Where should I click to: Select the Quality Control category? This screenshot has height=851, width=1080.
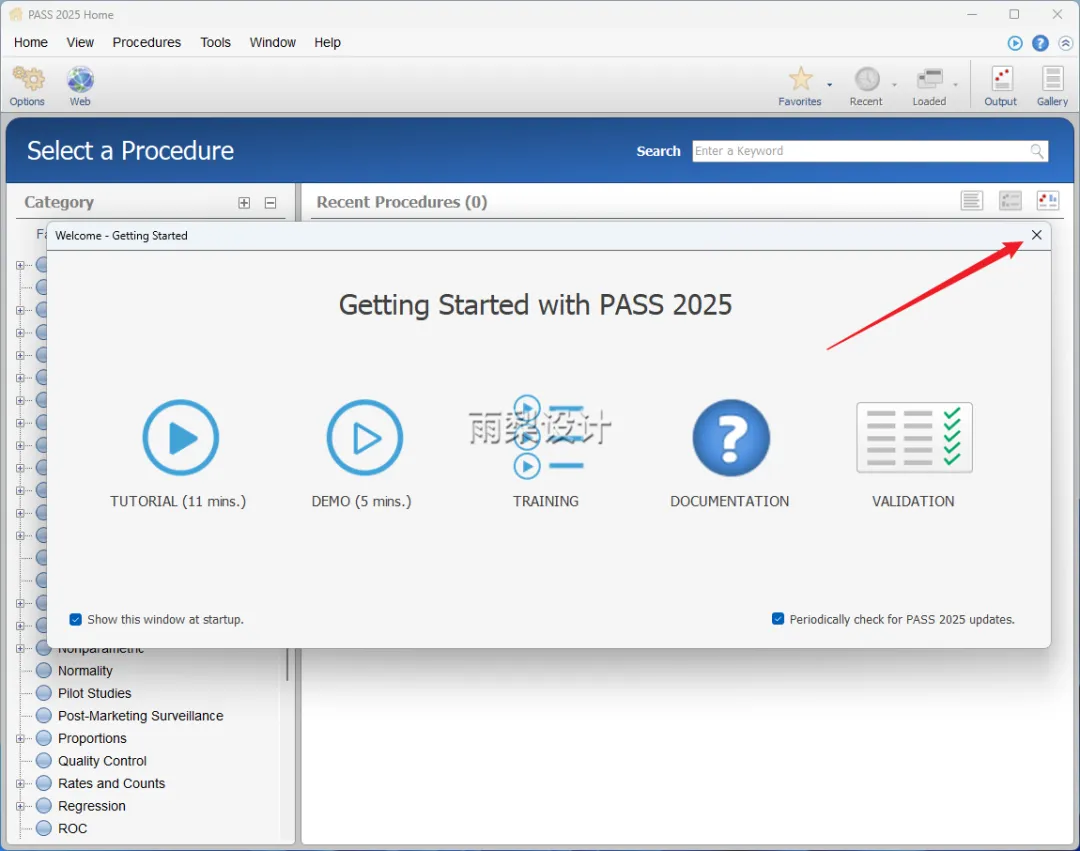click(102, 761)
